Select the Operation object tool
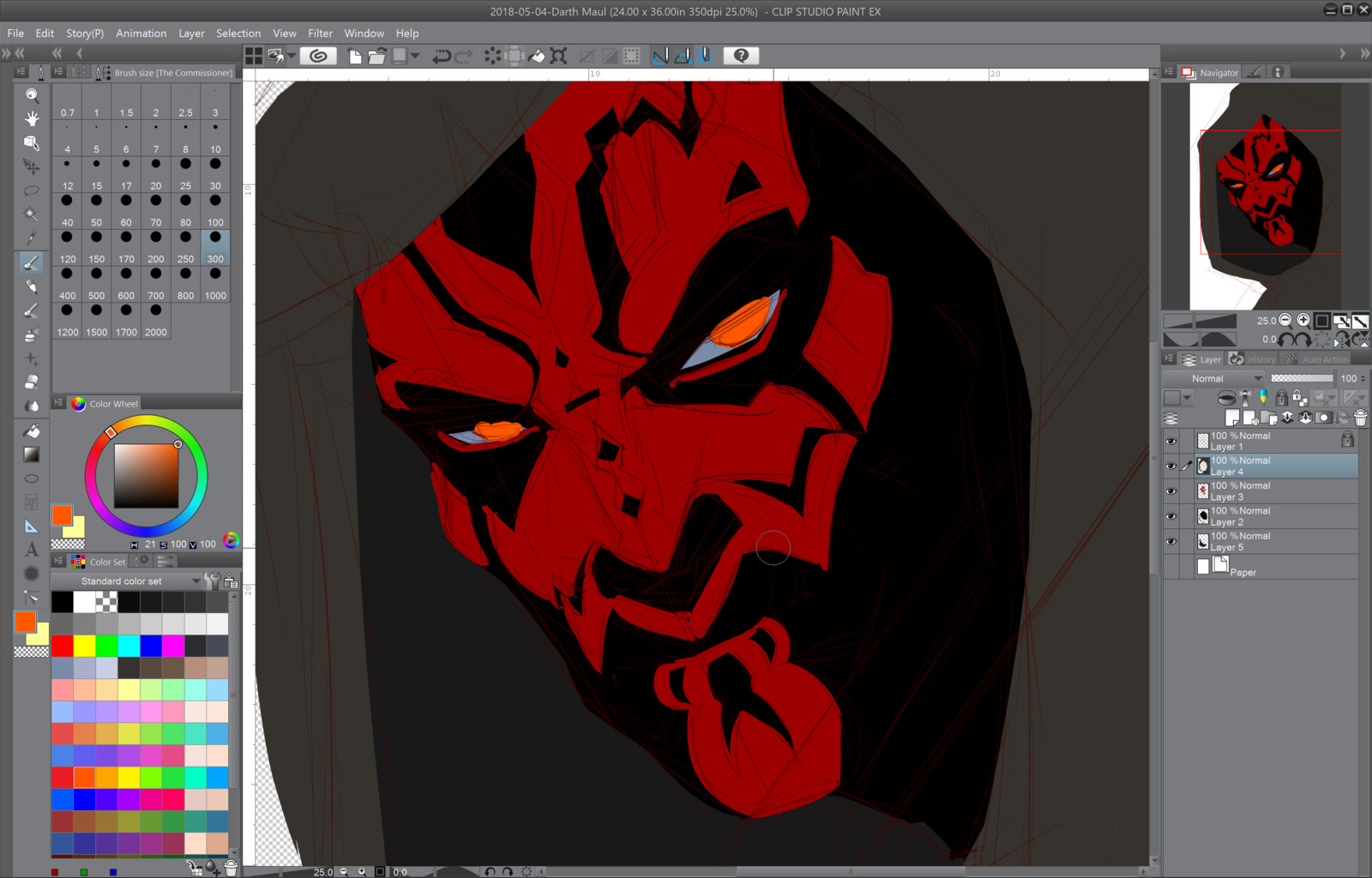 click(x=32, y=142)
